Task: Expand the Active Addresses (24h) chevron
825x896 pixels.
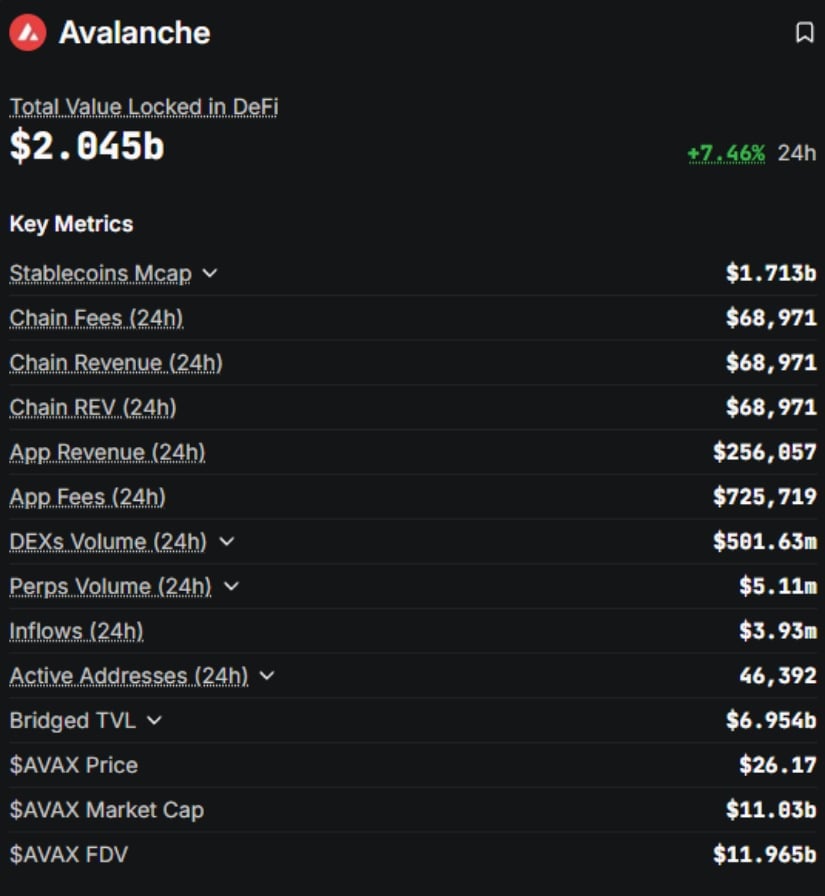Action: [267, 675]
